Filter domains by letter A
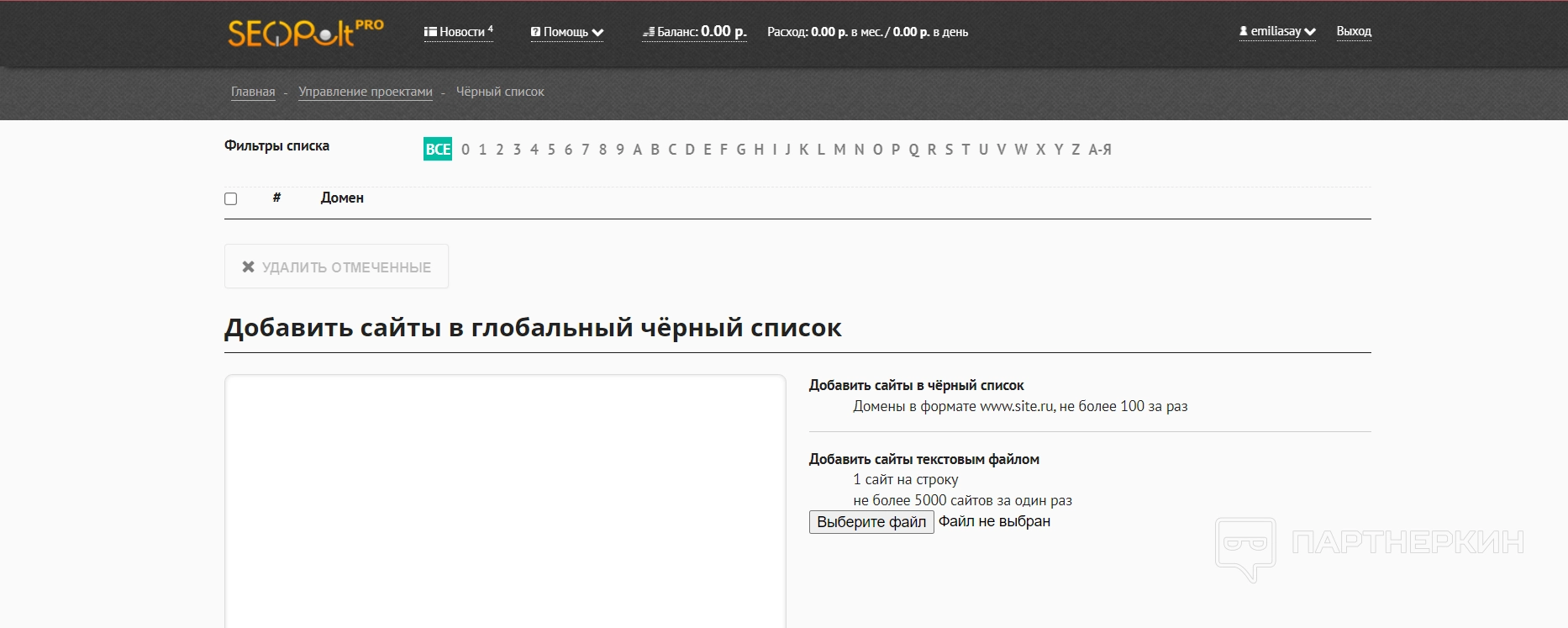The height and width of the screenshot is (628, 1568). pyautogui.click(x=638, y=150)
